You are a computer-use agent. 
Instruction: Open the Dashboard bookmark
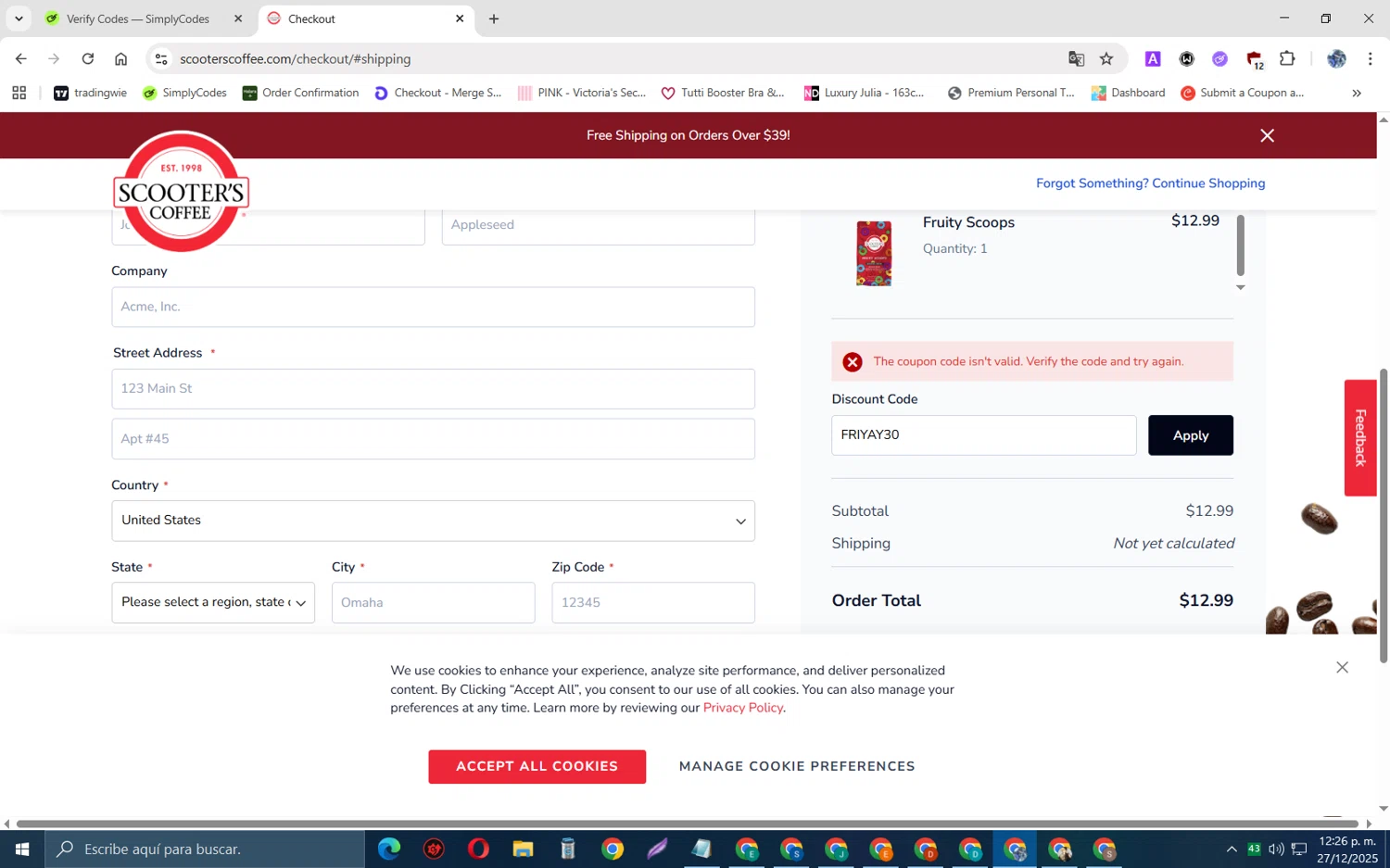coord(1128,93)
